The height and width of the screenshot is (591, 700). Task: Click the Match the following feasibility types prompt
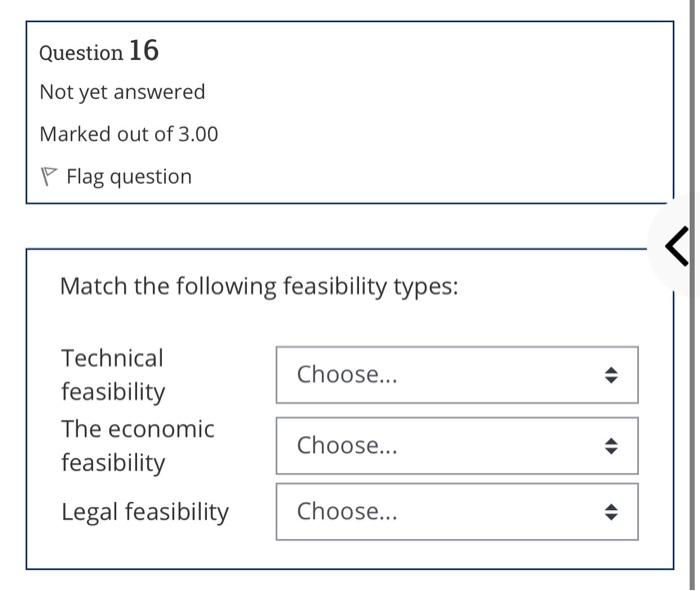pos(259,287)
